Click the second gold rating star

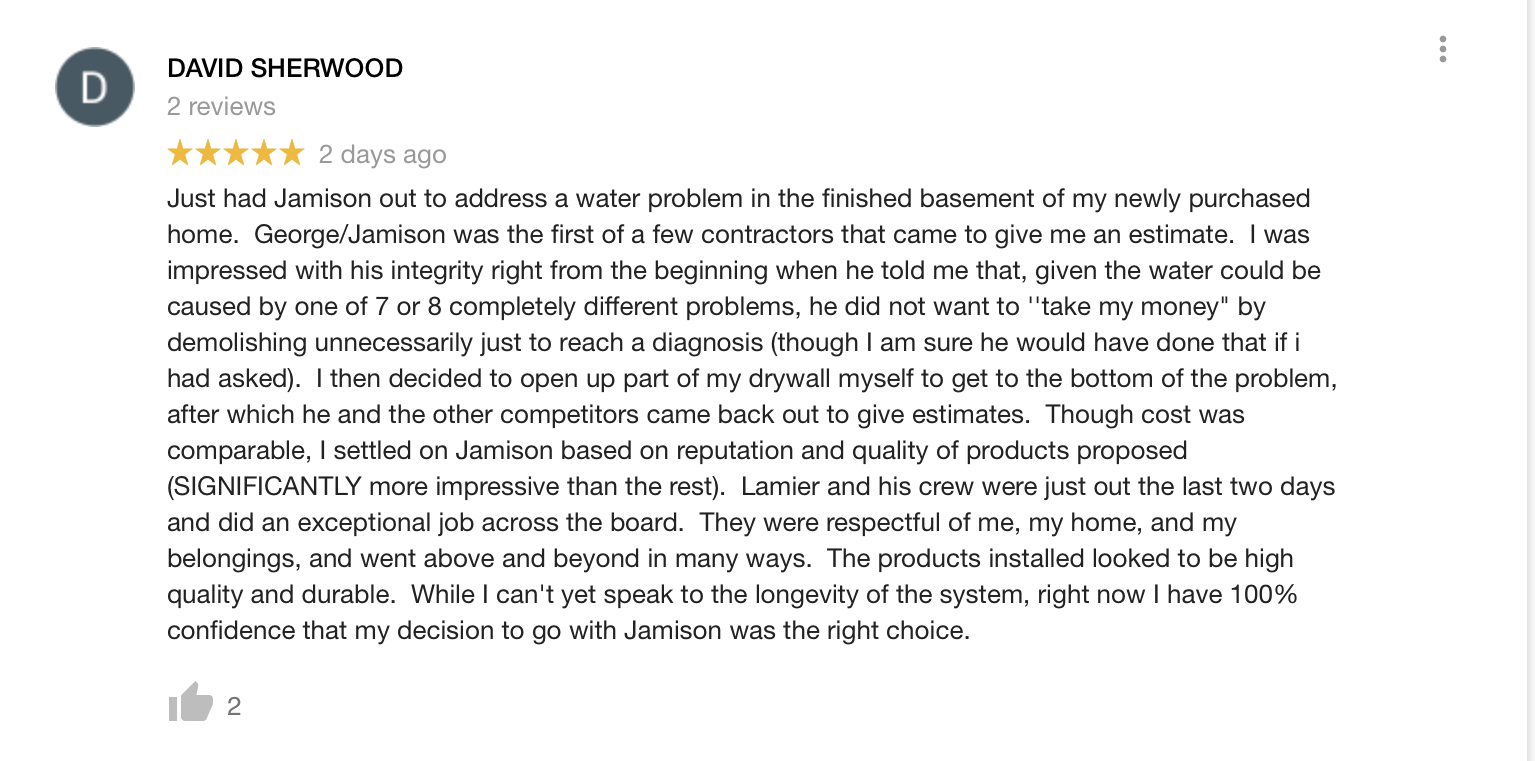click(208, 154)
